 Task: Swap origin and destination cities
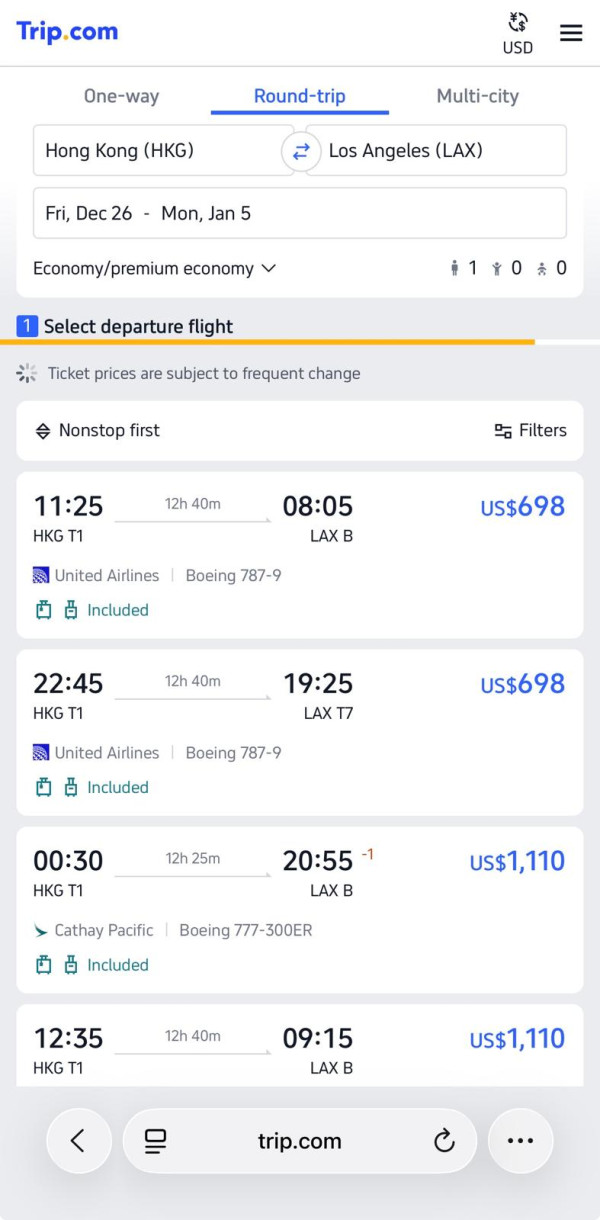click(x=300, y=151)
